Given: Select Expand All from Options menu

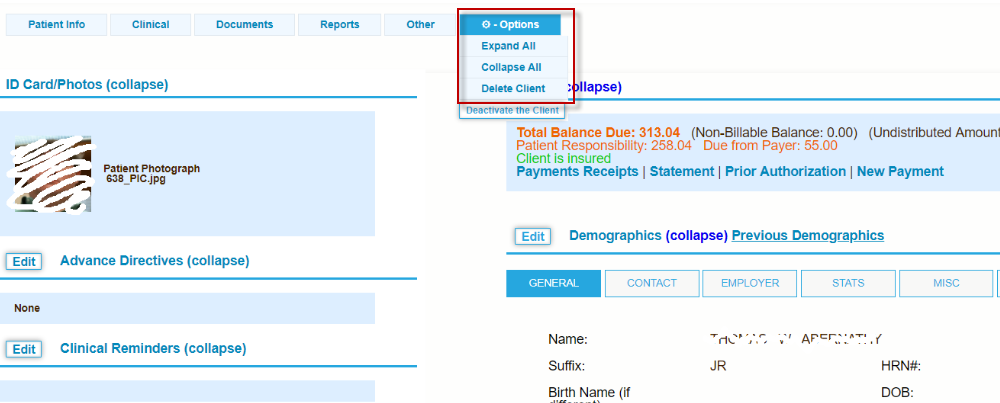Looking at the screenshot, I should point(507,46).
